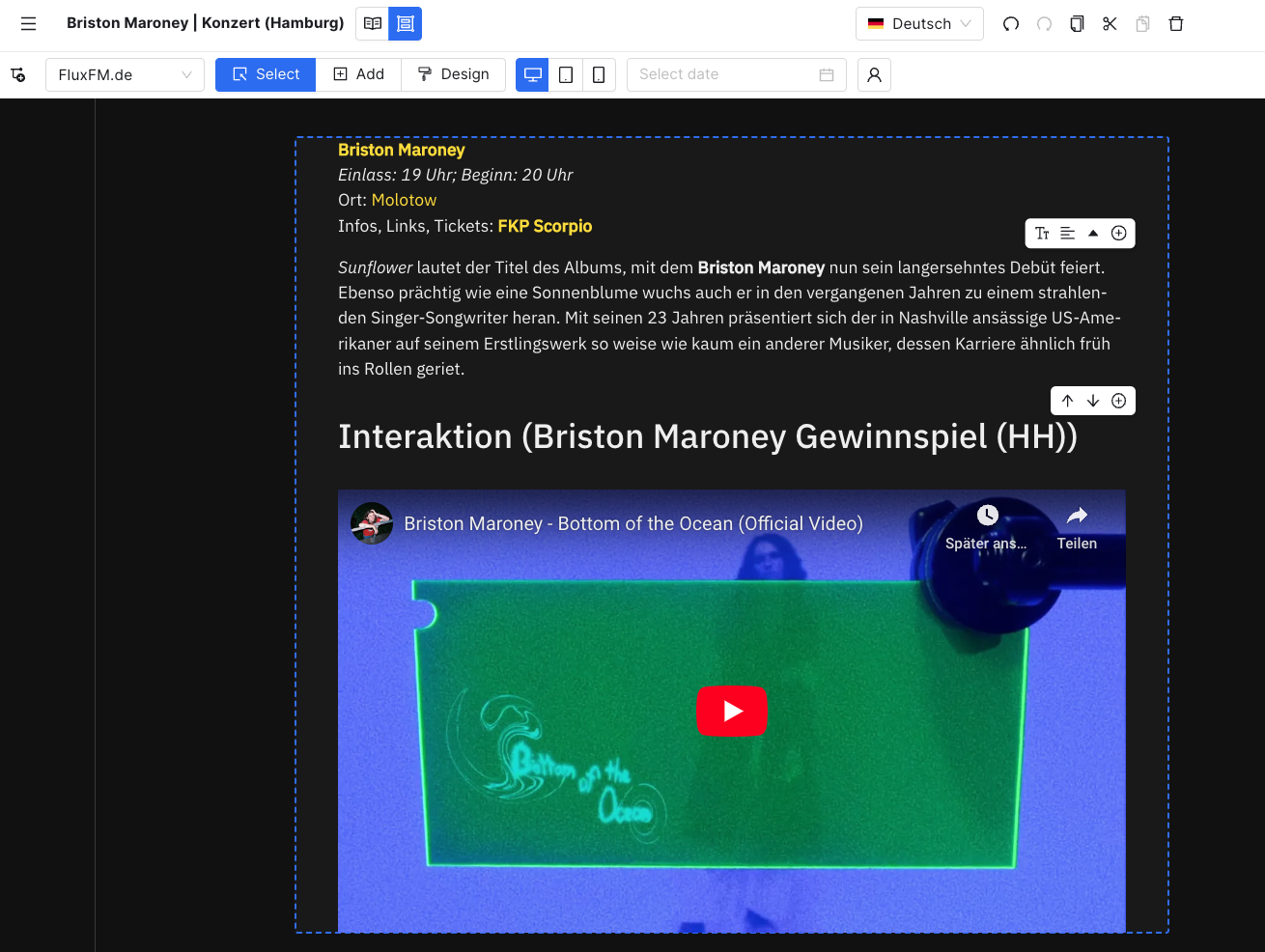This screenshot has height=952, width=1265.
Task: Move Interaktion block up with arrow icon
Action: (1067, 401)
